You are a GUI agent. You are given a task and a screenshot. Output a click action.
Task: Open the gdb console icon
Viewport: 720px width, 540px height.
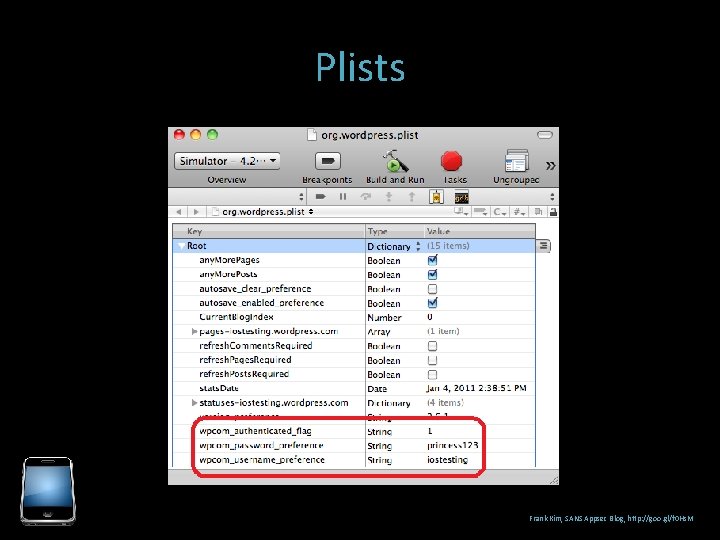pyautogui.click(x=461, y=197)
